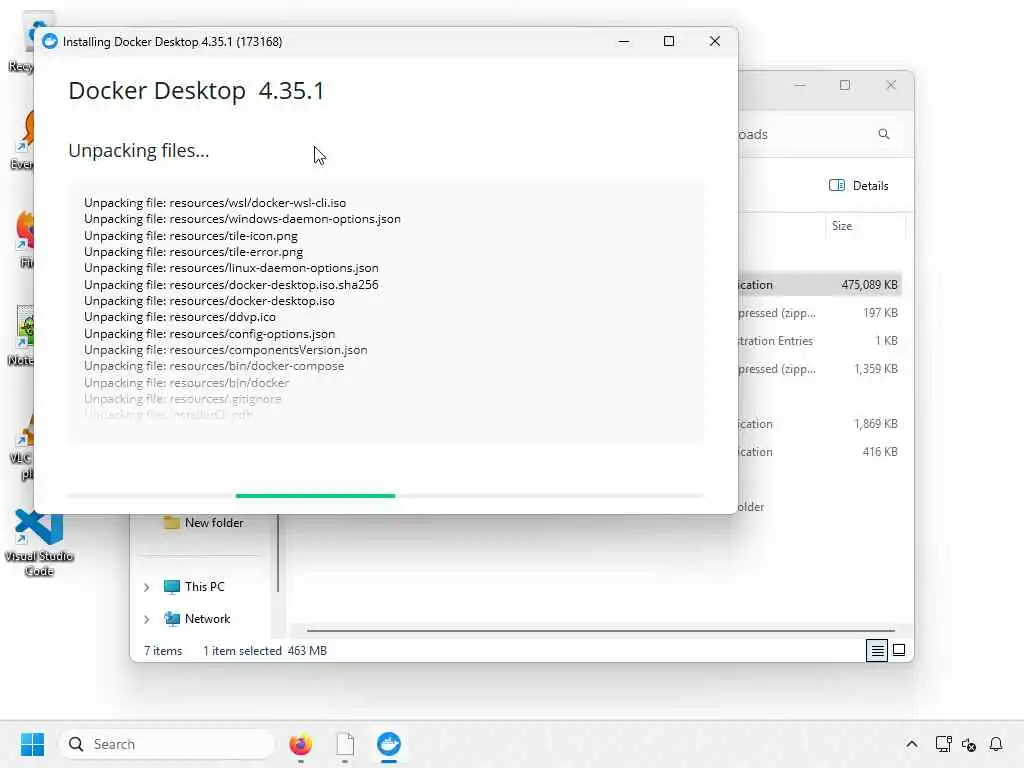Screen dimensions: 1024x768
Task: Expand the This PC tree node
Action: 147,587
